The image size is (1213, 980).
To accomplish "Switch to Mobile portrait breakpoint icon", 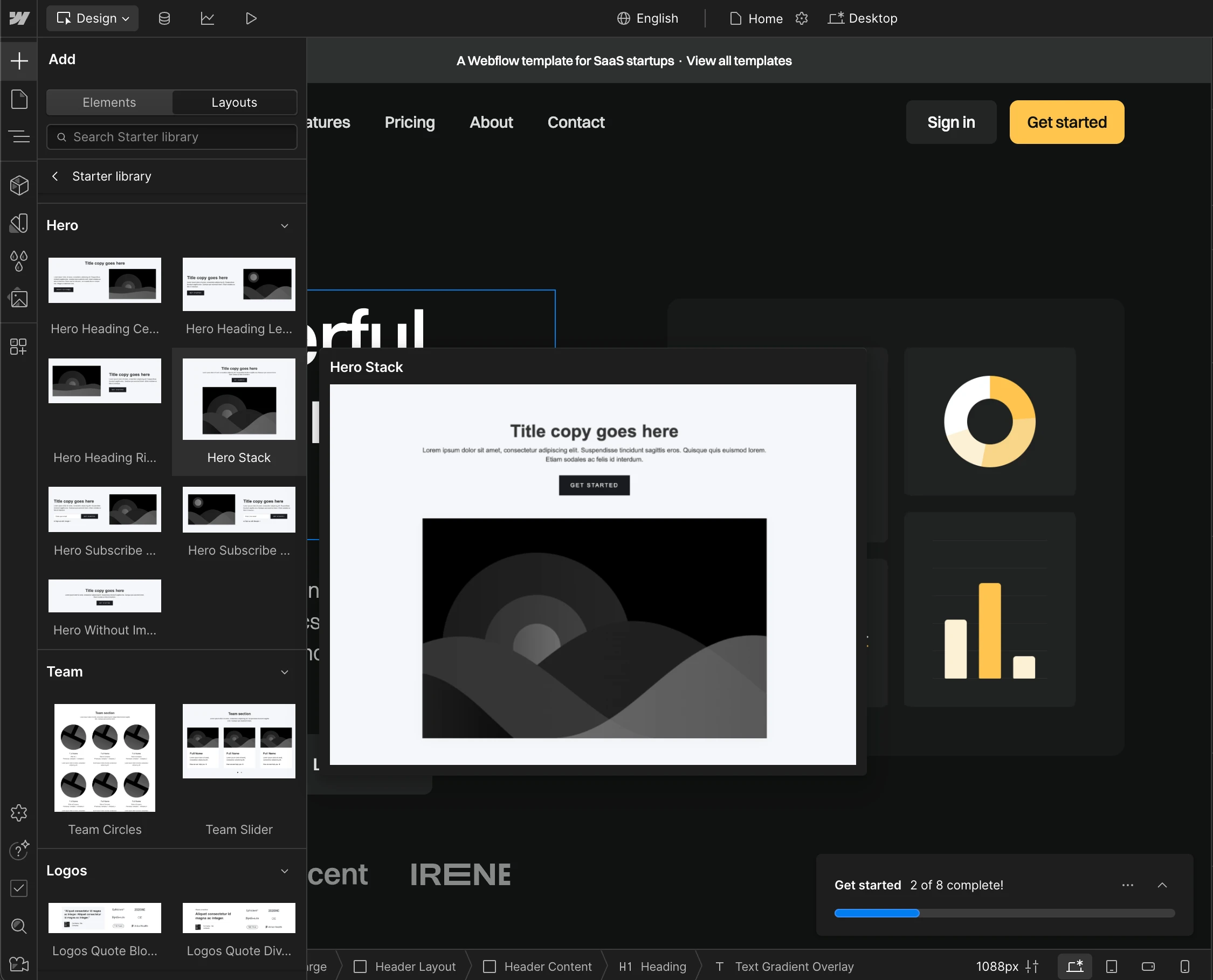I will click(x=1185, y=967).
